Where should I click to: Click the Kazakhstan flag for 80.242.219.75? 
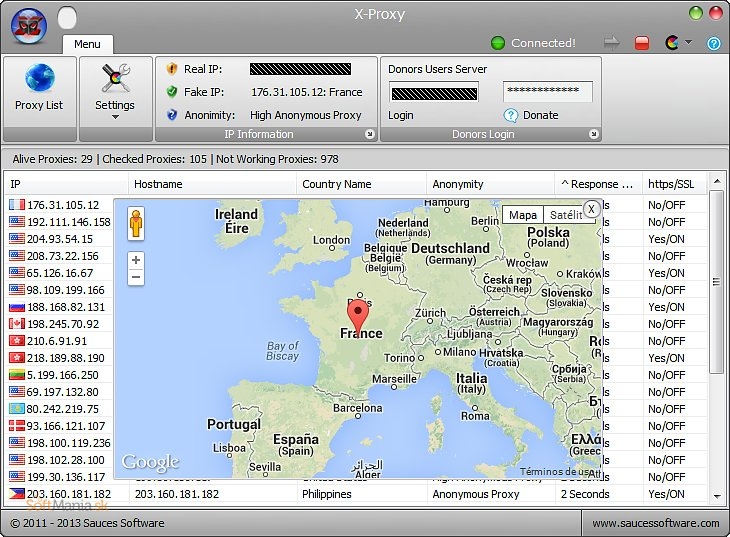point(17,408)
